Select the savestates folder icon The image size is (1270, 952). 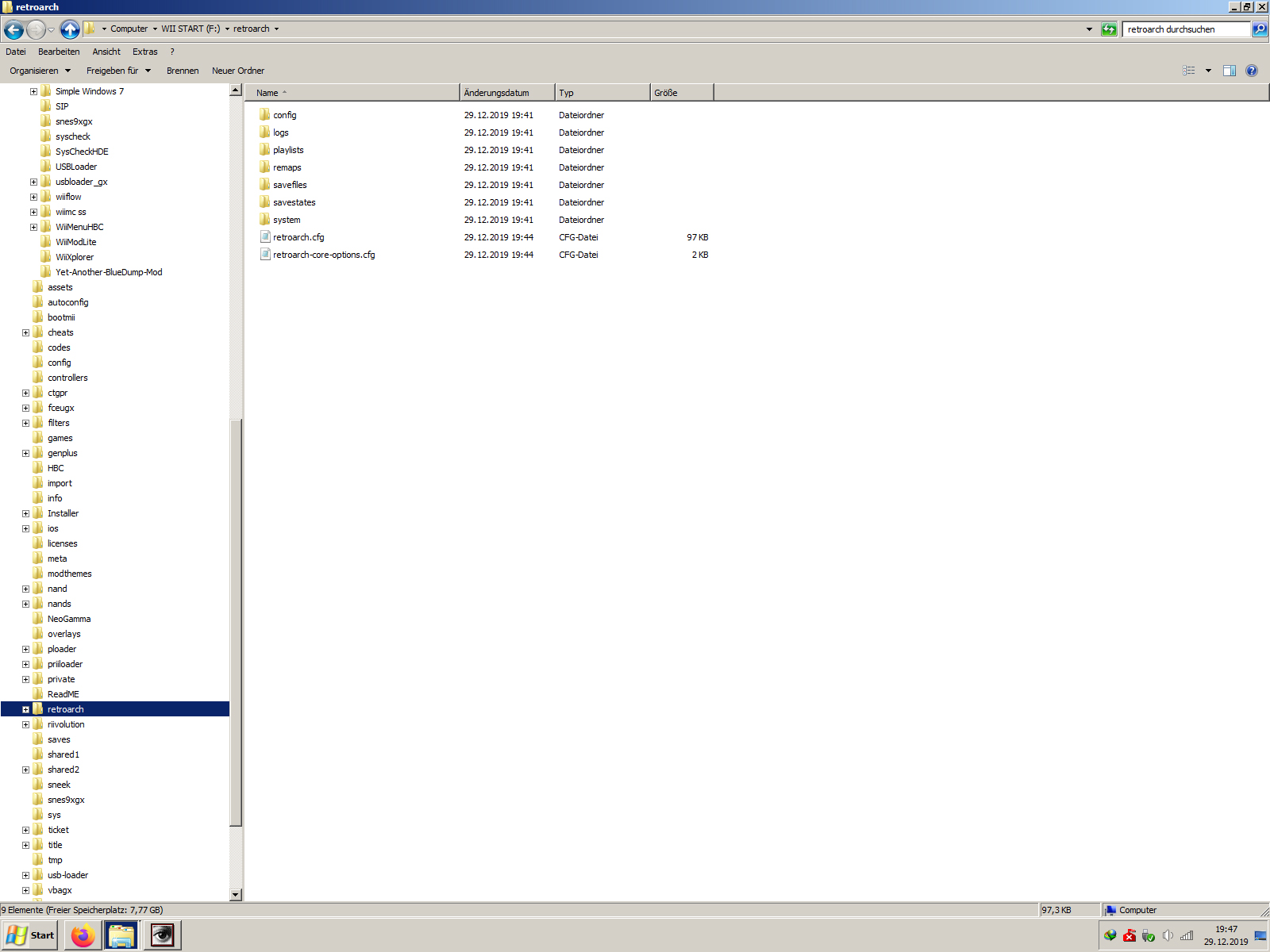(x=264, y=202)
